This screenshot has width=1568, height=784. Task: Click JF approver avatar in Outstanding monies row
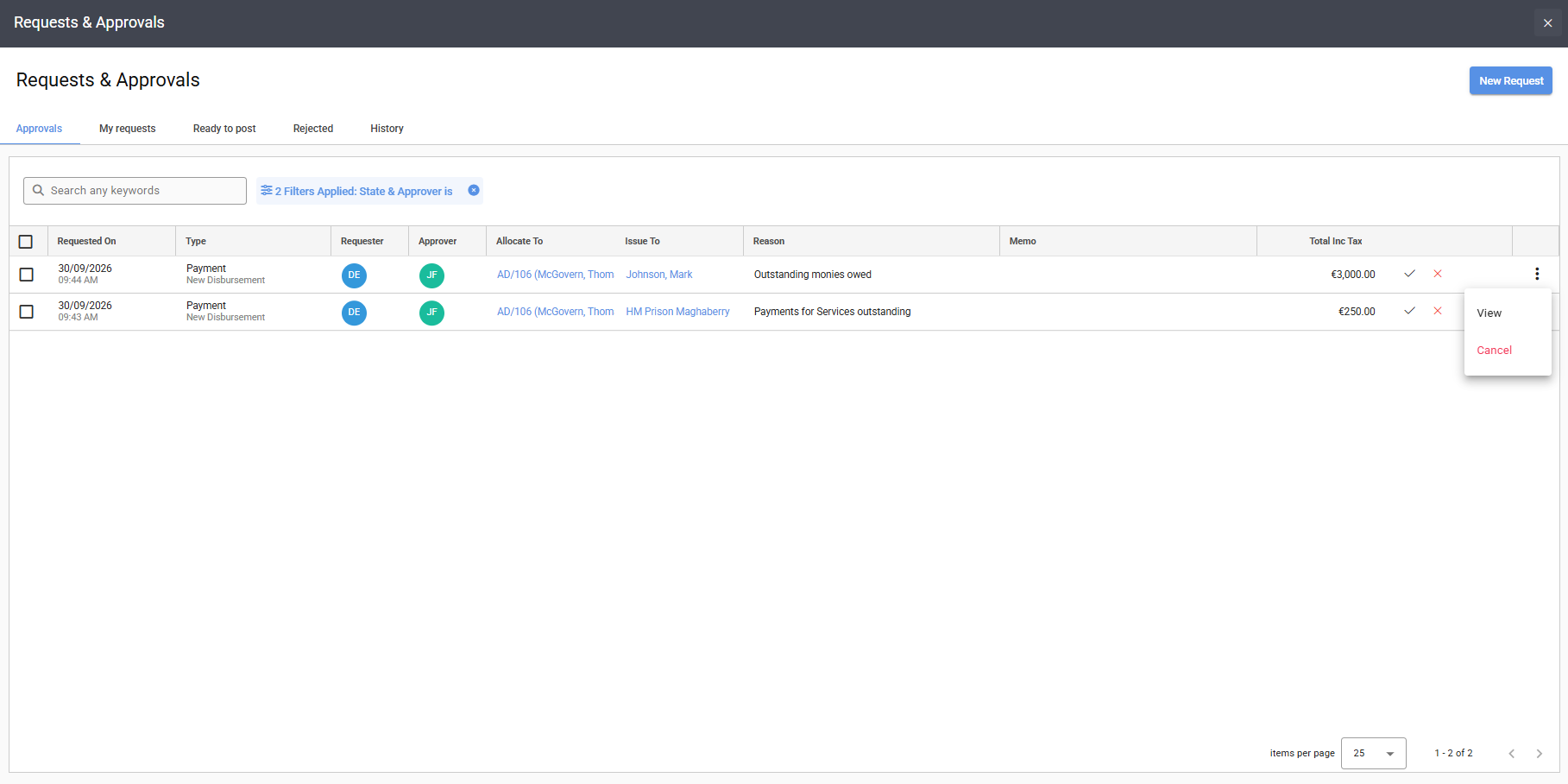click(431, 275)
